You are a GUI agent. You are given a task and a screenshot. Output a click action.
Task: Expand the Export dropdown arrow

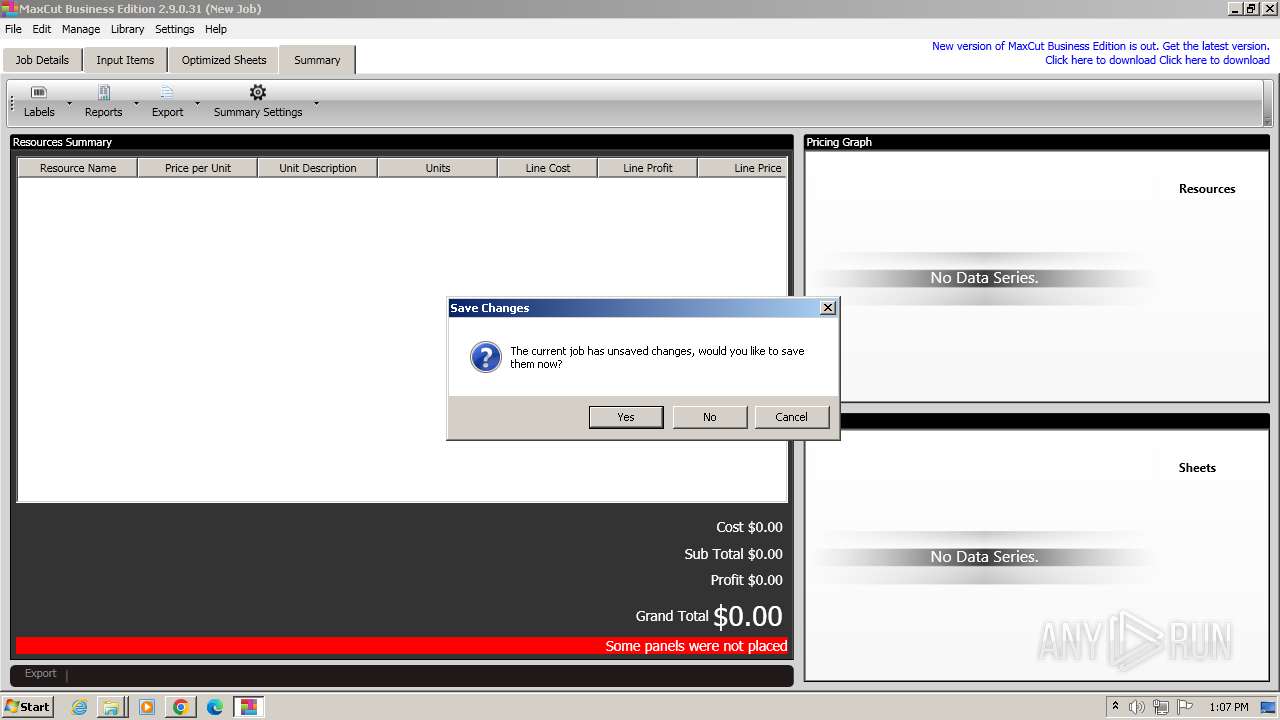click(x=197, y=102)
